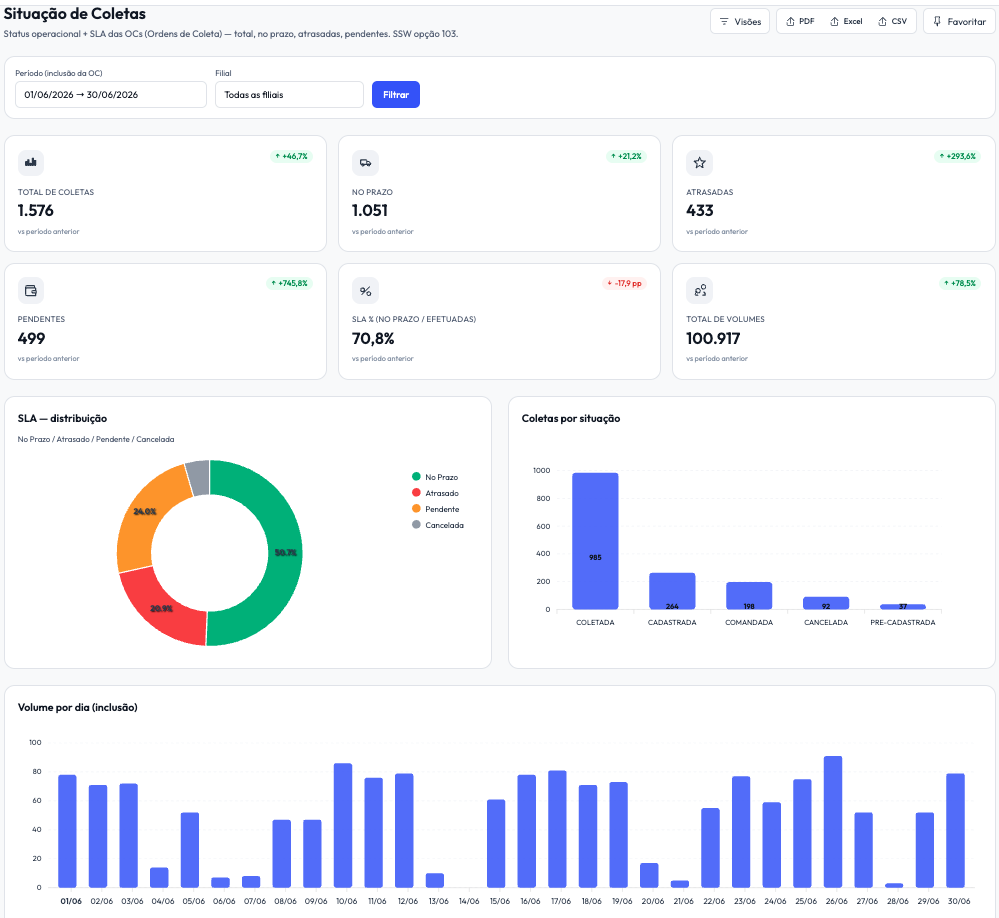
Task: Click the 30/06 daily volume bar
Action: coord(956,830)
